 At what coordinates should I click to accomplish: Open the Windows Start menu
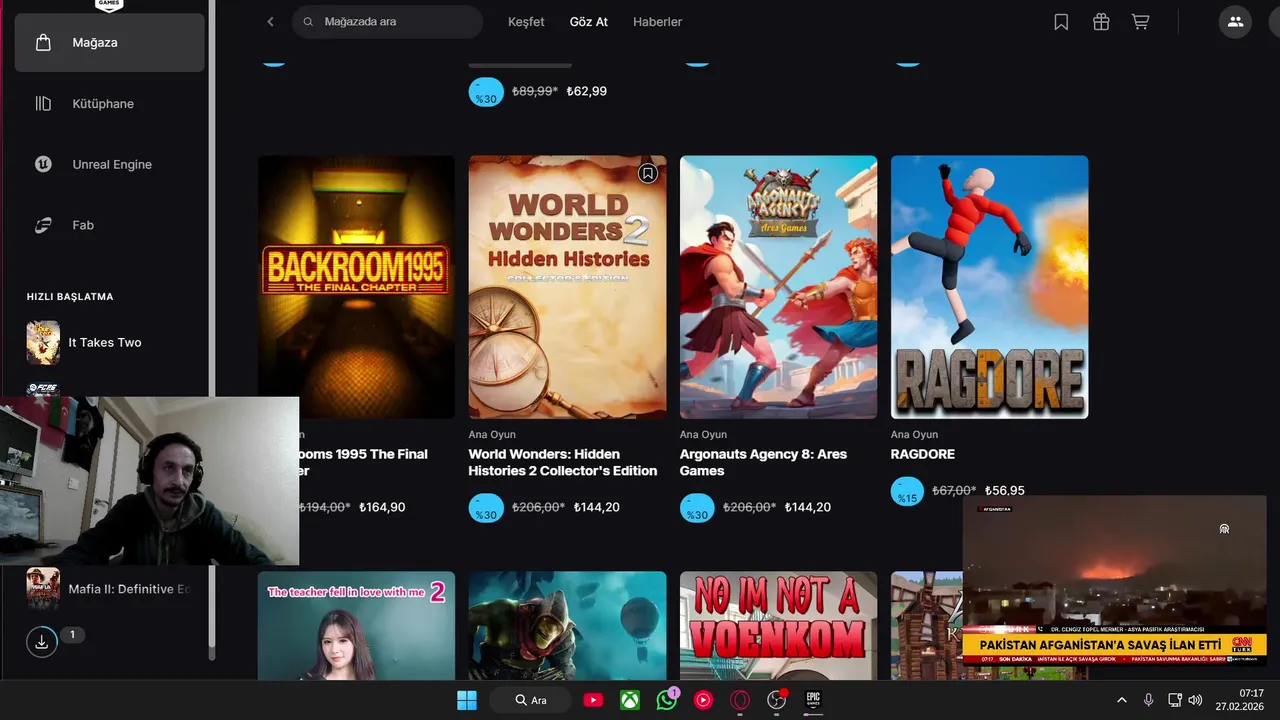pos(467,700)
